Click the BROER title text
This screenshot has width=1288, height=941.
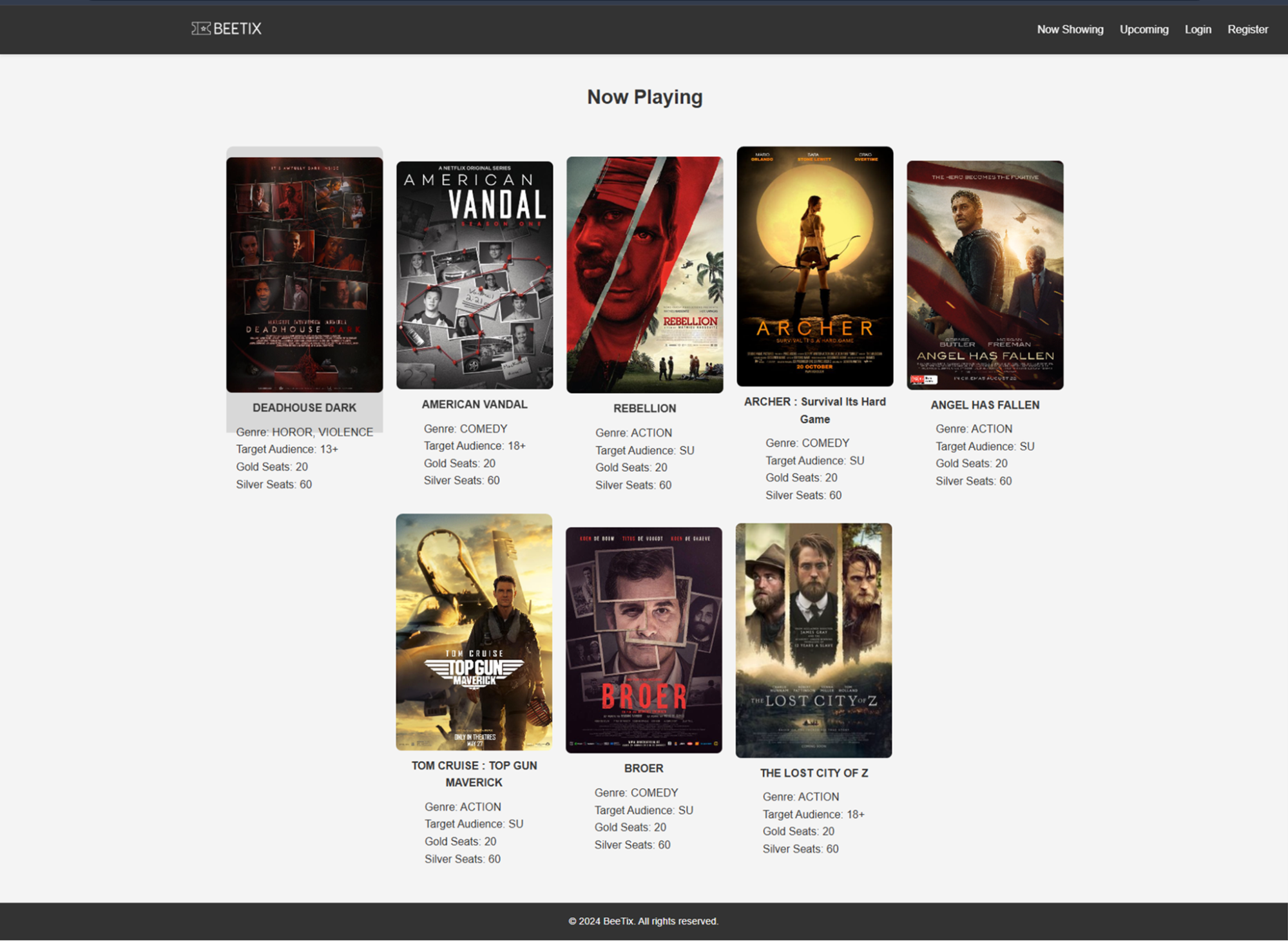tap(644, 769)
